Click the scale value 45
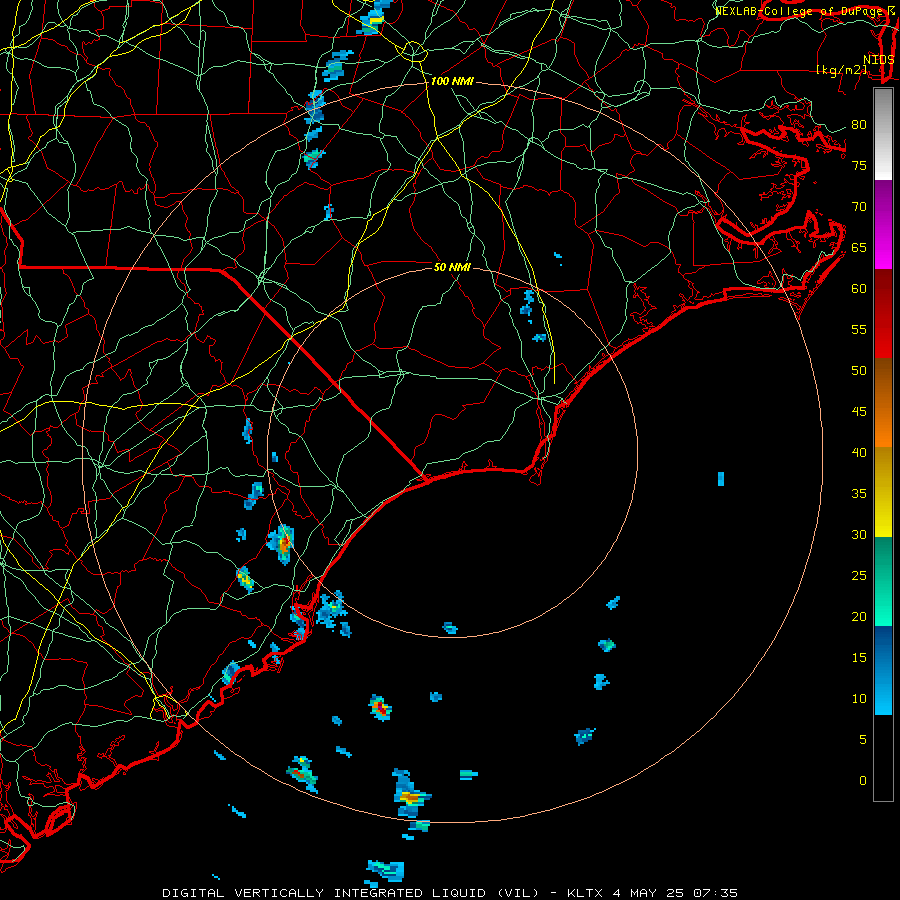Screen dimensions: 900x900 pyautogui.click(x=859, y=412)
